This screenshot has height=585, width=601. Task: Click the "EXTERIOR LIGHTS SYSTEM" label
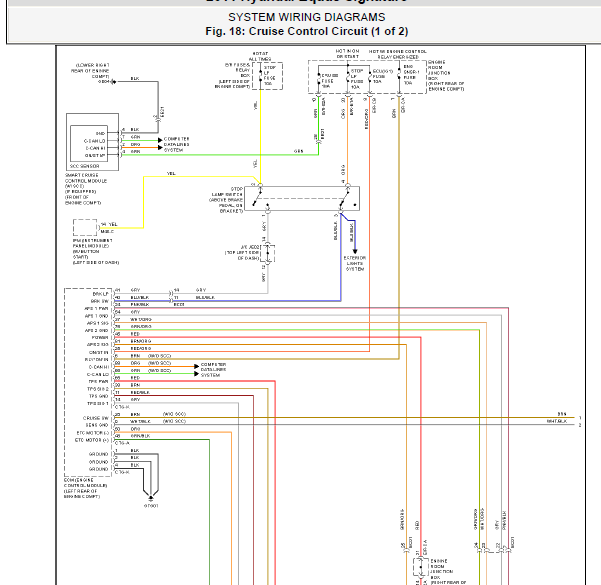[x=355, y=264]
